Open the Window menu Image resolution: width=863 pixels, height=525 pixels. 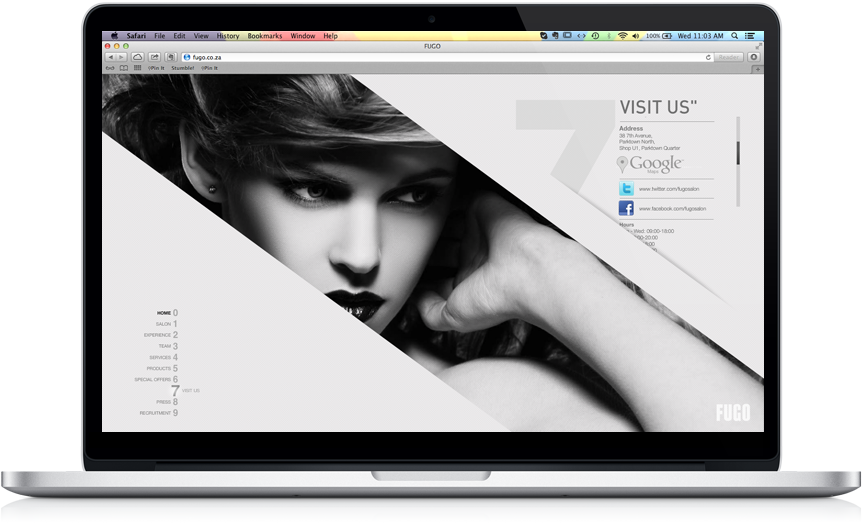coord(303,36)
